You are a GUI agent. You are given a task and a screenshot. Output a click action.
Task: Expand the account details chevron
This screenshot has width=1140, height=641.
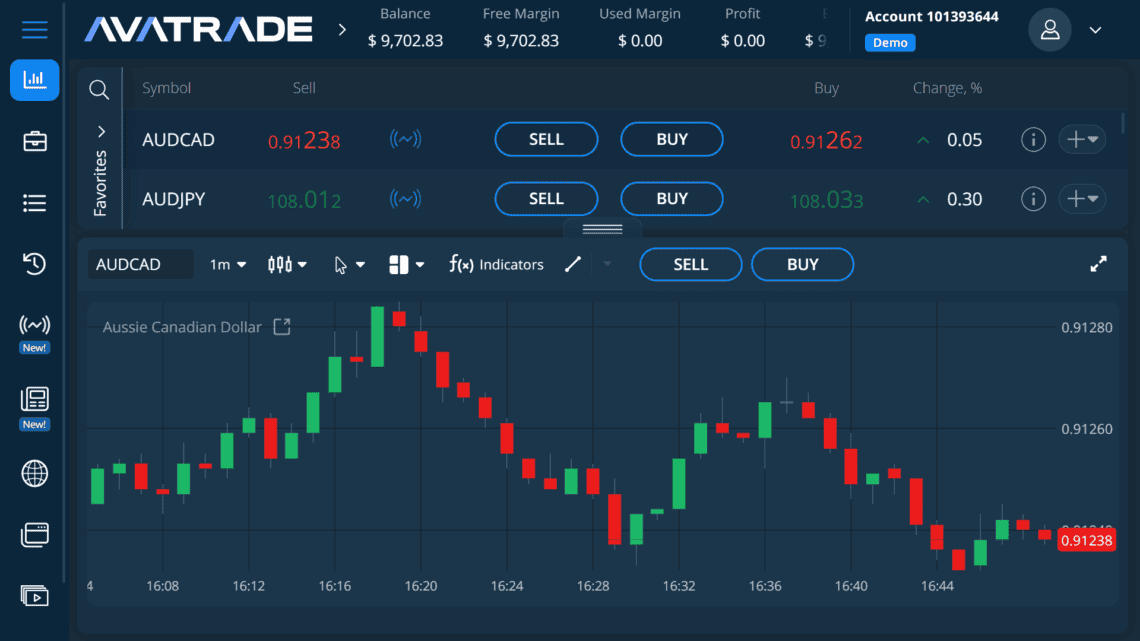[x=1095, y=30]
